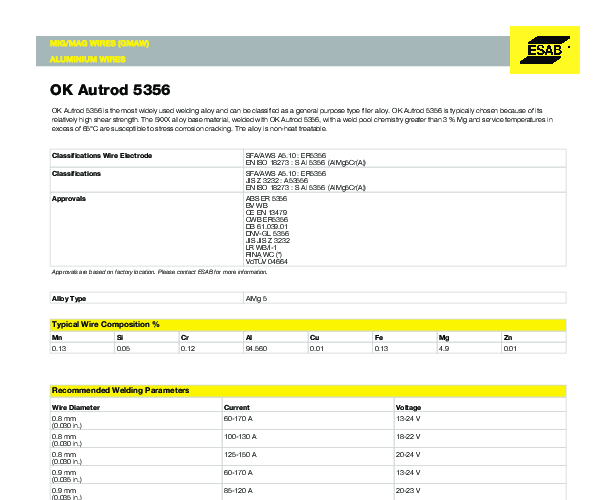The width and height of the screenshot is (615, 500).
Task: Select the 'RINA WC (*)' approval
Action: [x=264, y=255]
